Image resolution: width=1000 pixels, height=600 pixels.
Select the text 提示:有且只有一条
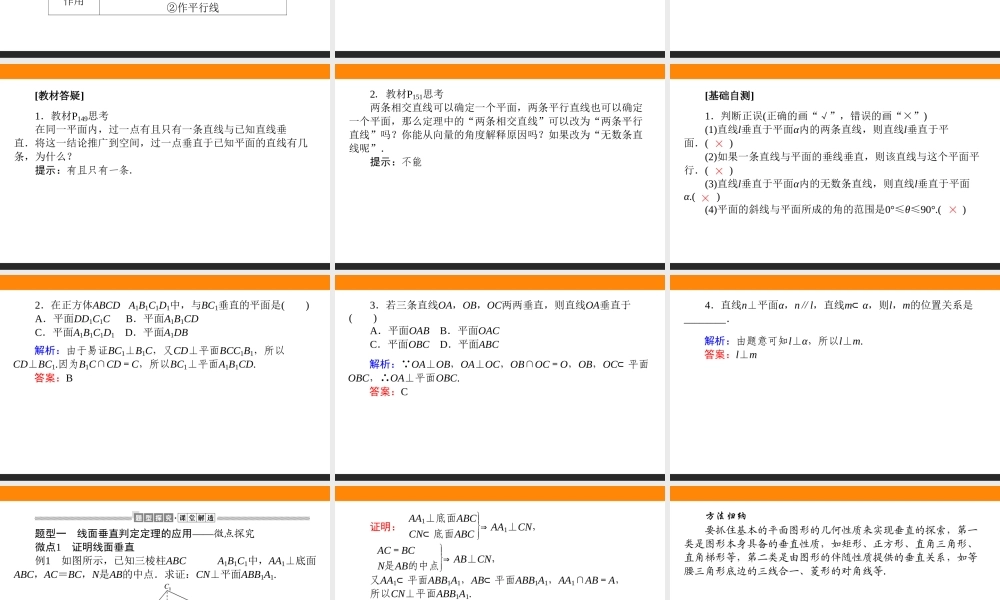(83, 170)
